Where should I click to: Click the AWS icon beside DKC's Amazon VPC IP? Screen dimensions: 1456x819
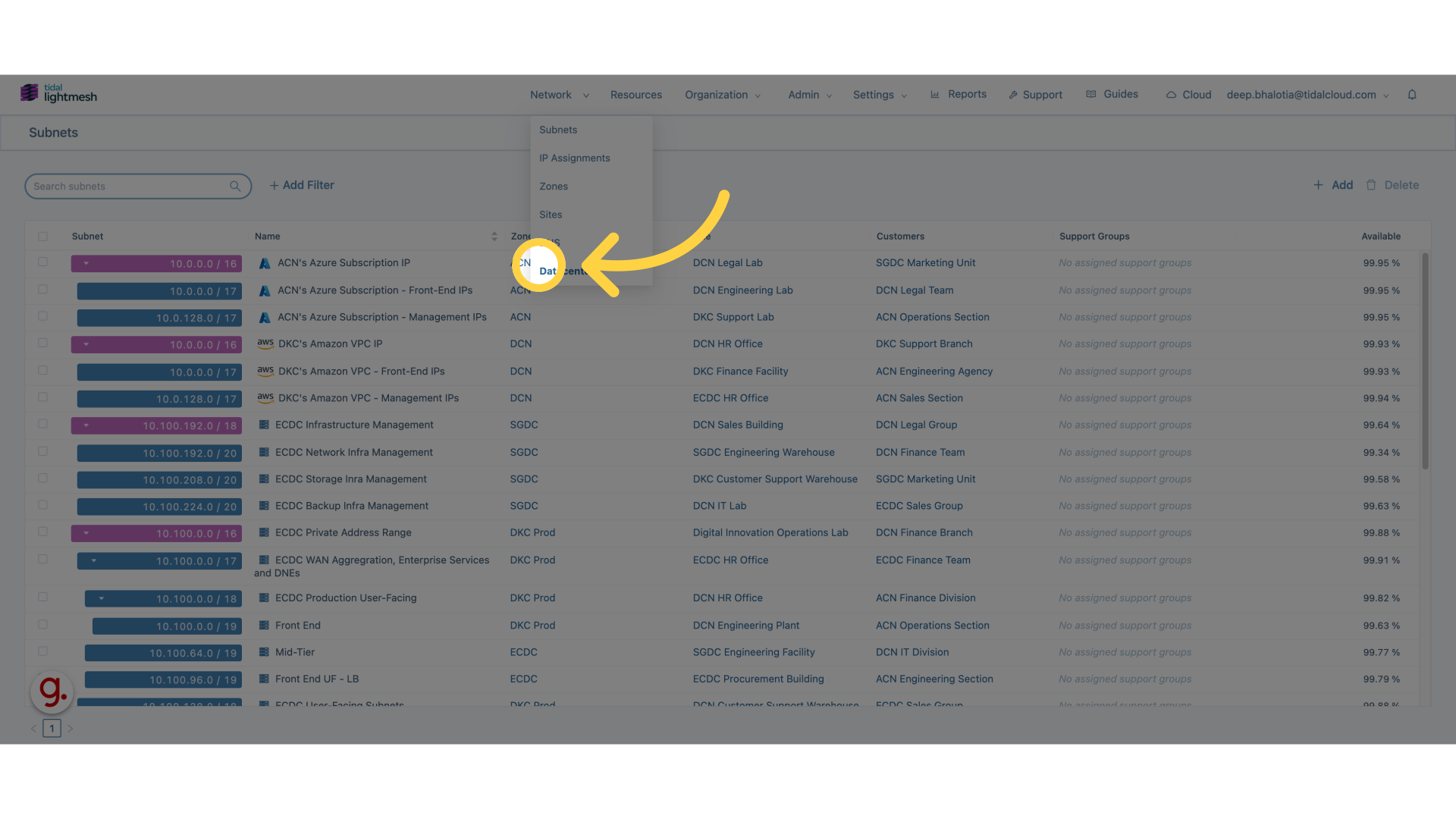click(x=265, y=344)
